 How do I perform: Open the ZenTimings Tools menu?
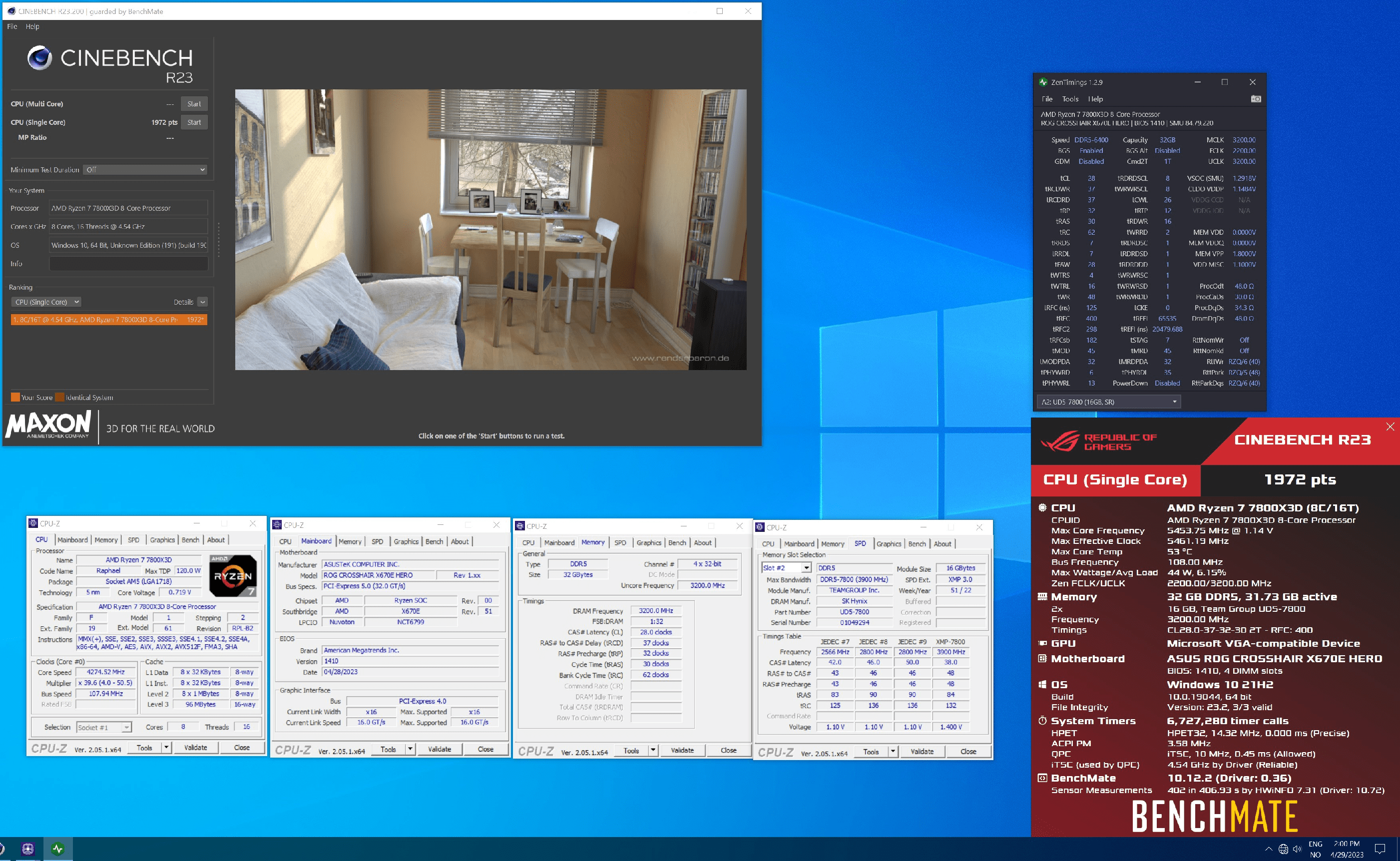pos(1070,99)
